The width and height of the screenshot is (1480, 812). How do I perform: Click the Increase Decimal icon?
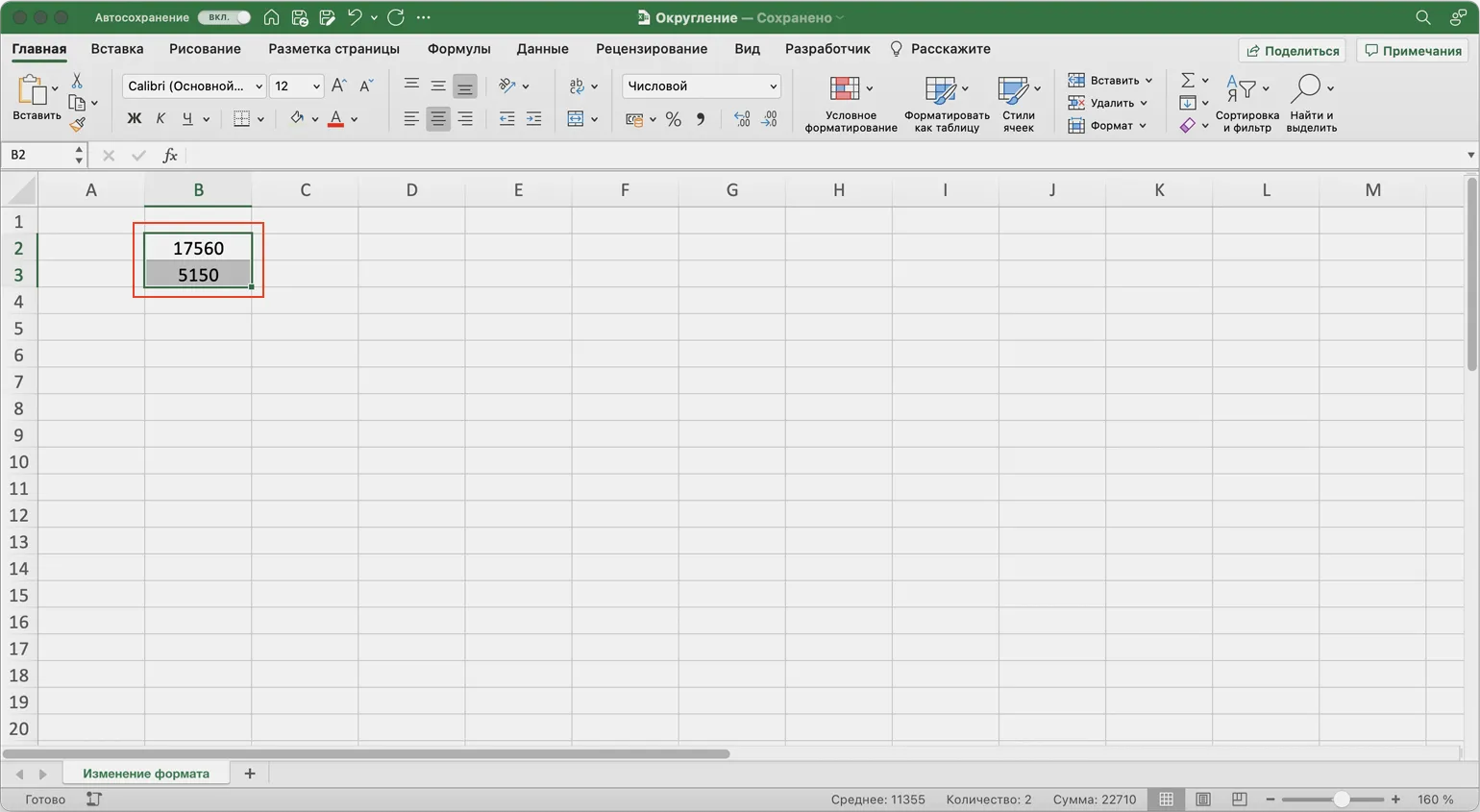click(742, 119)
